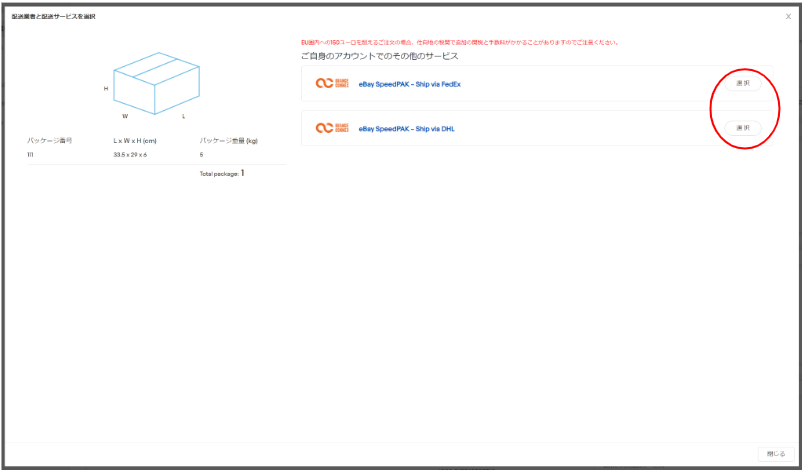The width and height of the screenshot is (802, 470).
Task: Click the パッケージ番号 column header
Action: click(49, 141)
